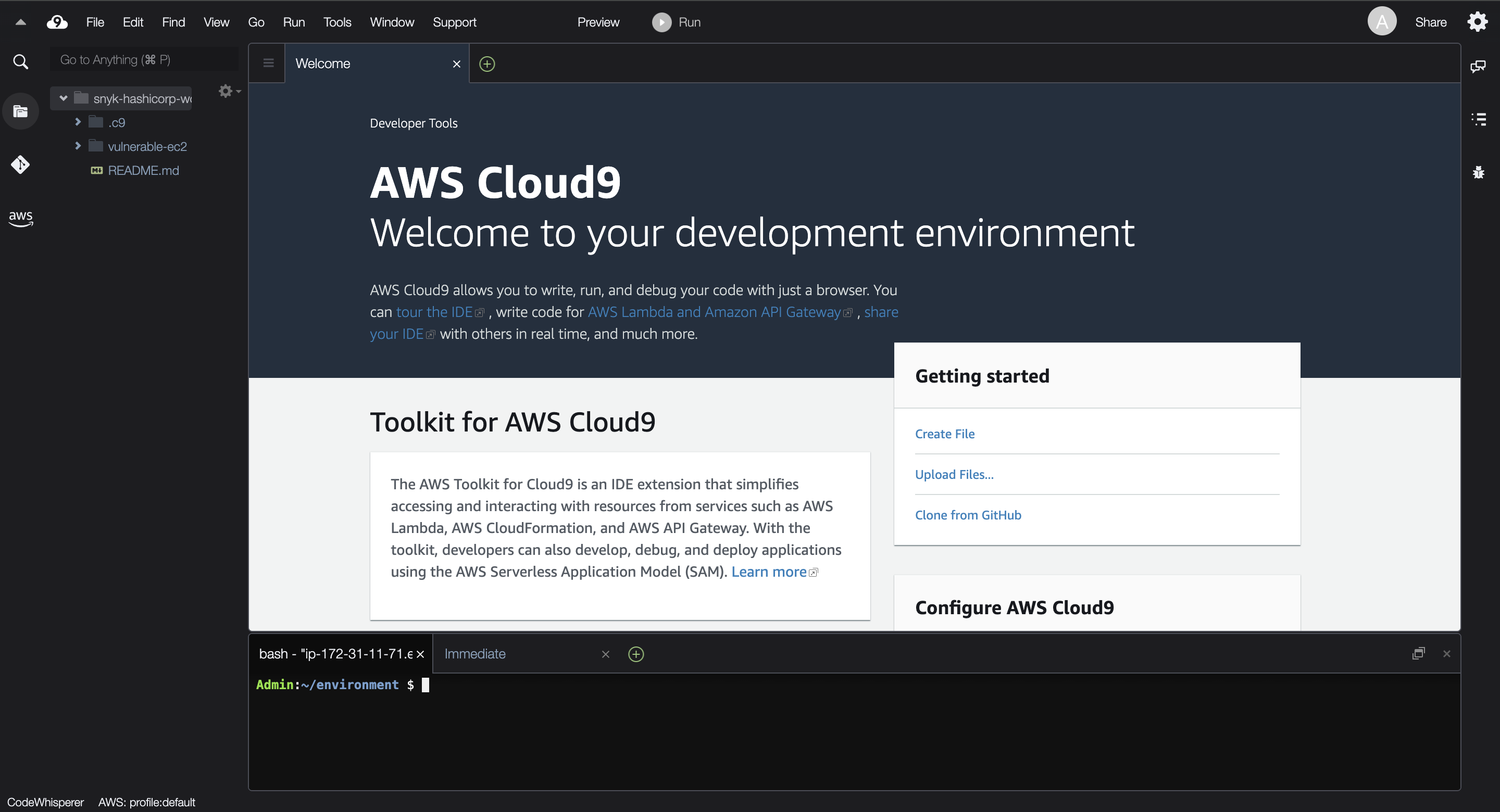Open the Outline panel icon

[1478, 119]
